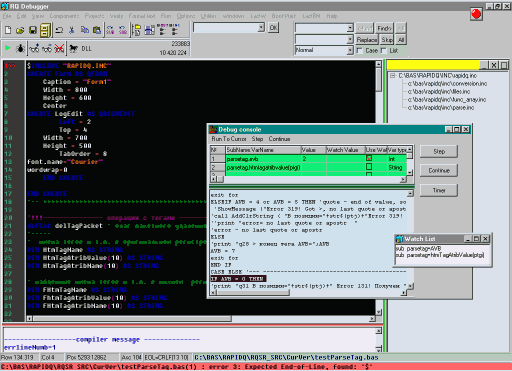Paste from clipboard with the paste icon

(x=97, y=30)
